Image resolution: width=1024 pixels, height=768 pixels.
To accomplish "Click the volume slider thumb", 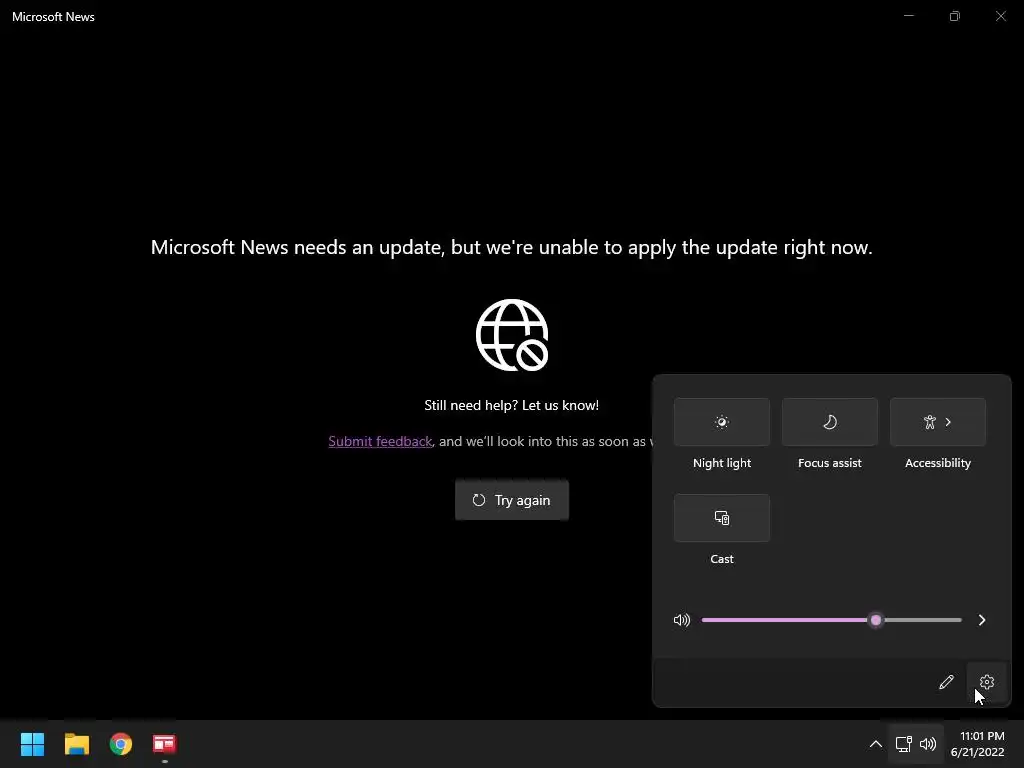I will coord(876,620).
